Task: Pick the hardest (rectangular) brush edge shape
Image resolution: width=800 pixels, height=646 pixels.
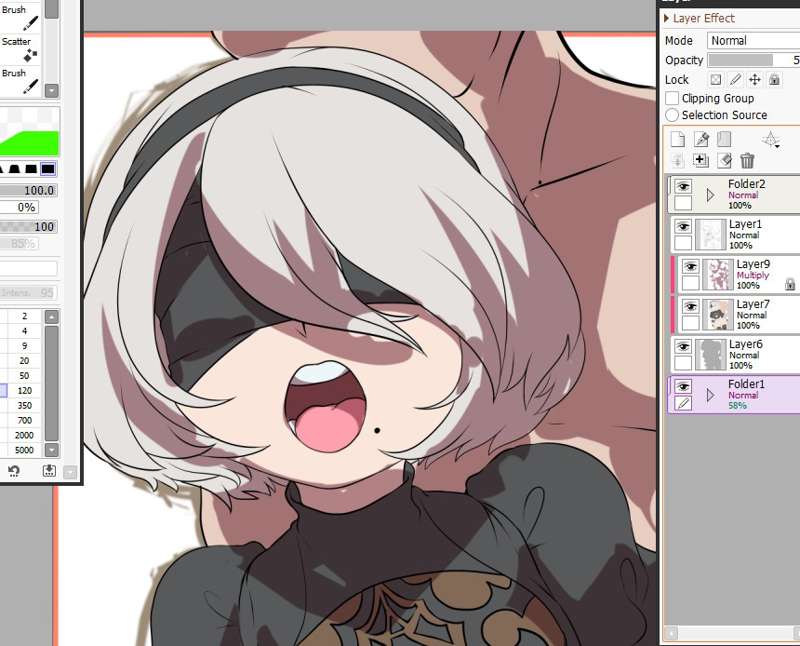Action: [48, 168]
